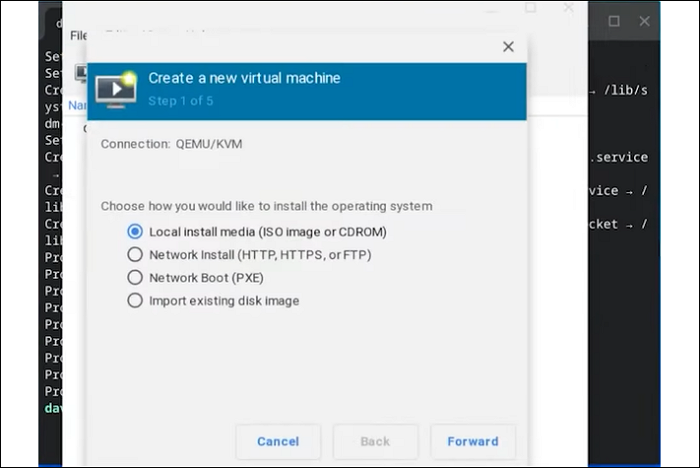Maximize the terminal window
700x468 pixels.
(x=614, y=20)
